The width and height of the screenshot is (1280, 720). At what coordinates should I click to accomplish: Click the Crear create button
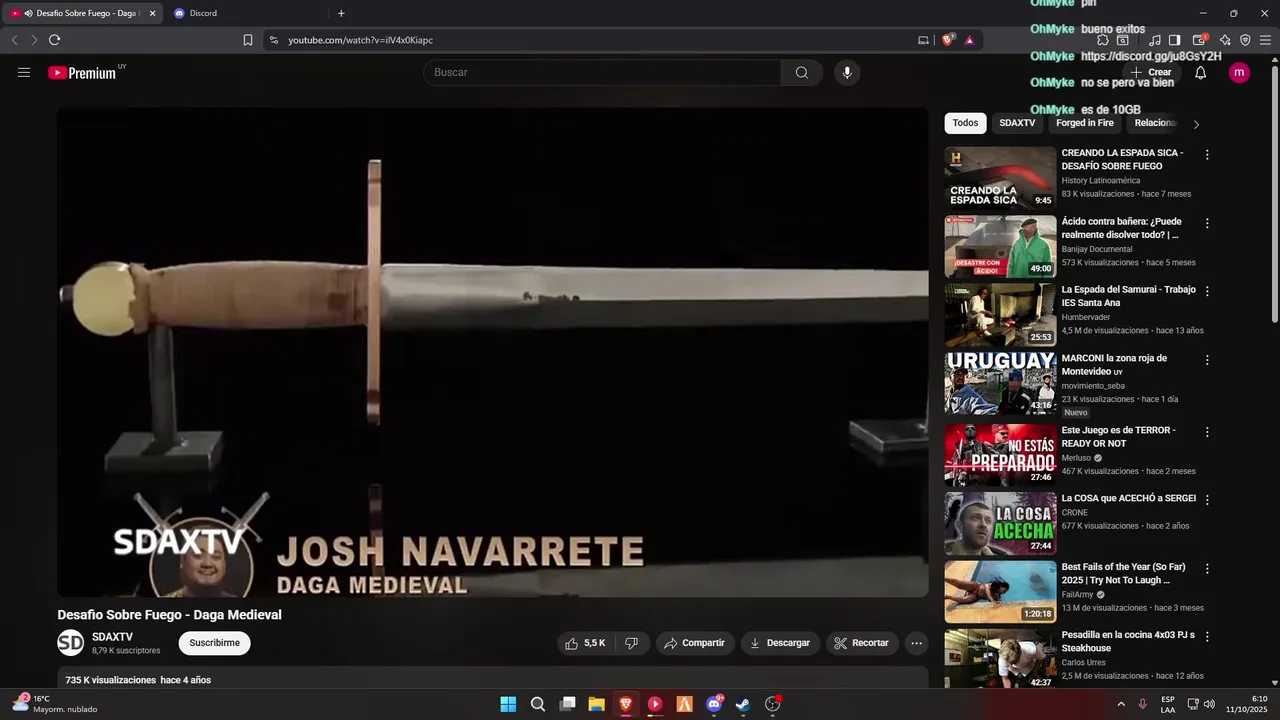pyautogui.click(x=1151, y=73)
